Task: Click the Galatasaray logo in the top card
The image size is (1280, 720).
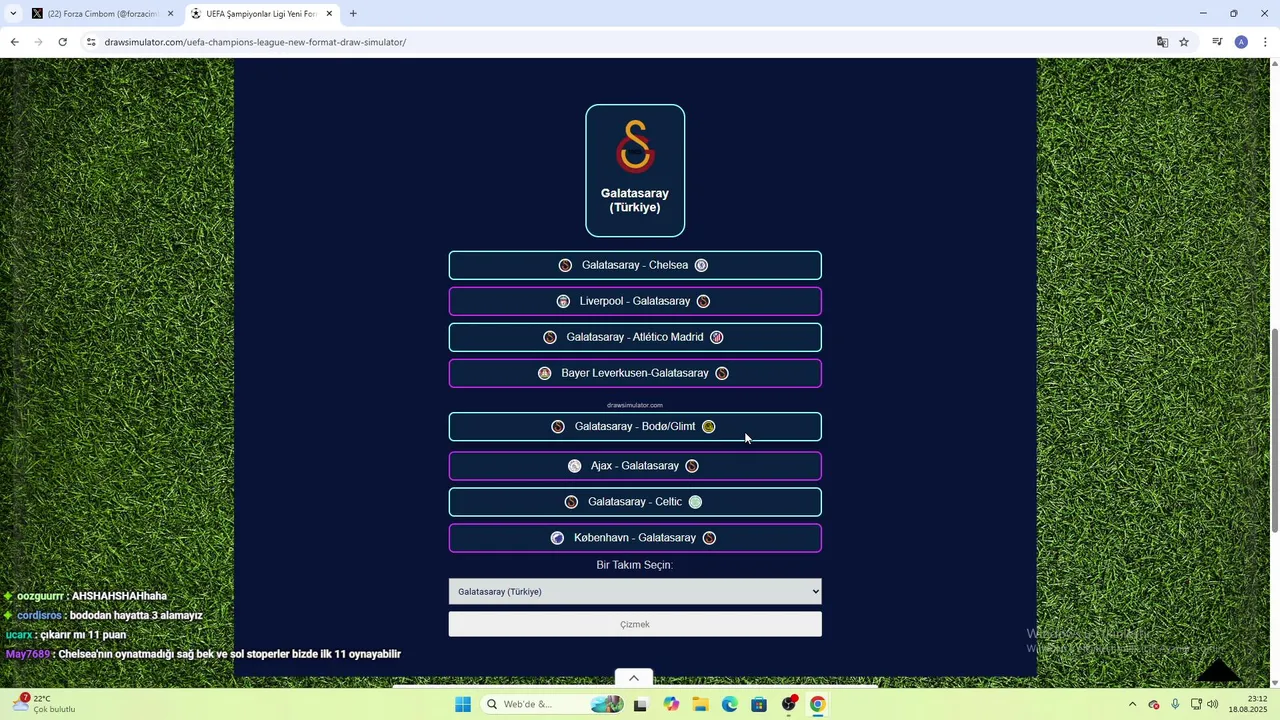Action: pyautogui.click(x=635, y=146)
